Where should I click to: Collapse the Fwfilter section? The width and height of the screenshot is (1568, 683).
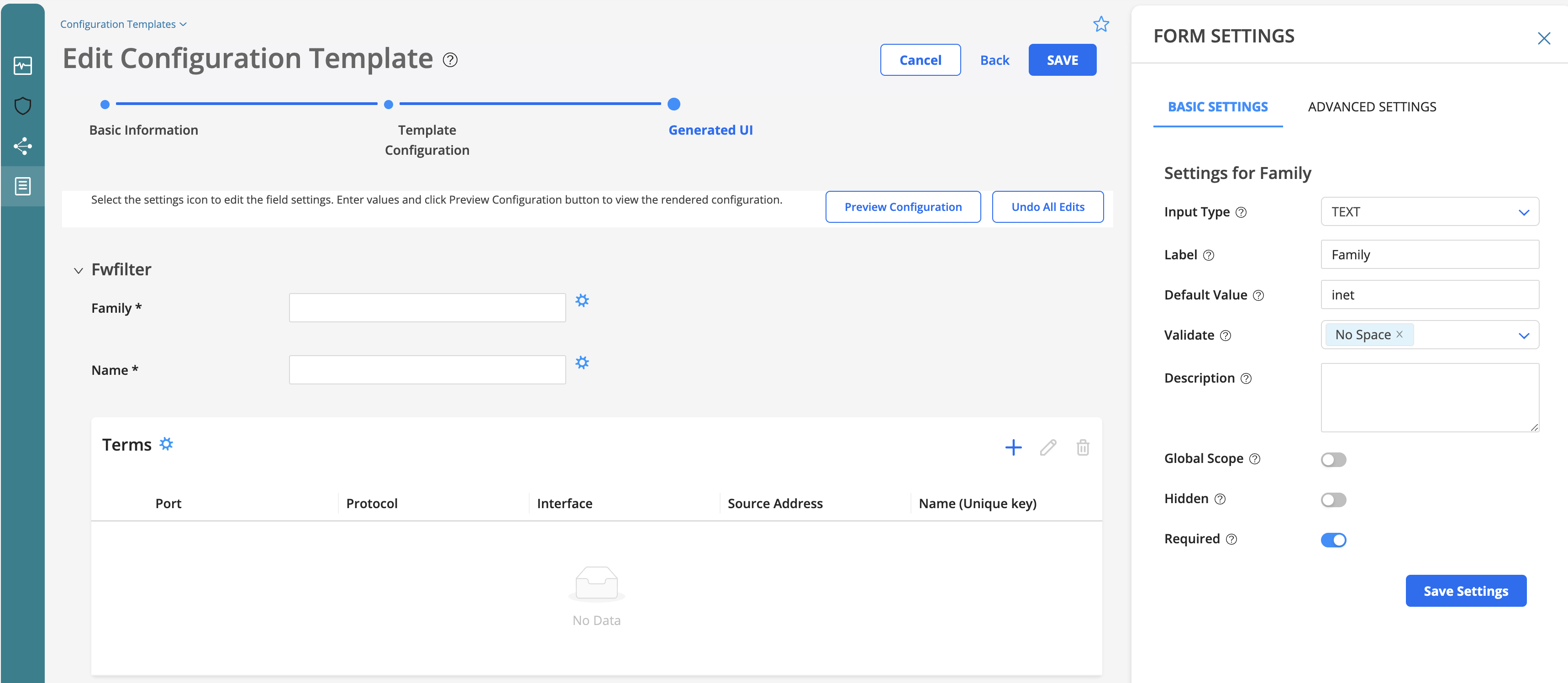point(79,270)
